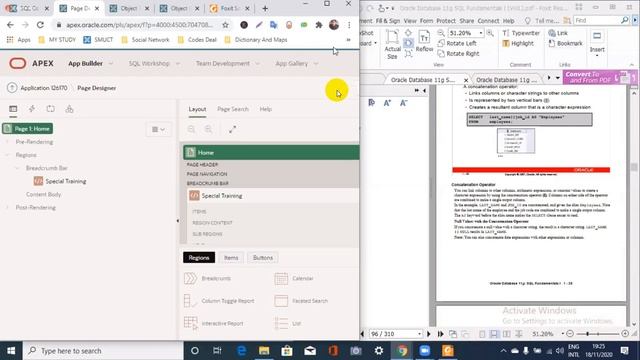Reload the Chrome page
This screenshot has height=360, width=640.
tap(40, 25)
